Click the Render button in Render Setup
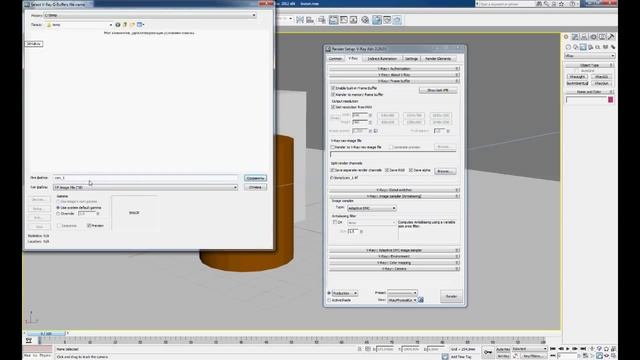Image resolution: width=640 pixels, height=360 pixels. coord(451,296)
